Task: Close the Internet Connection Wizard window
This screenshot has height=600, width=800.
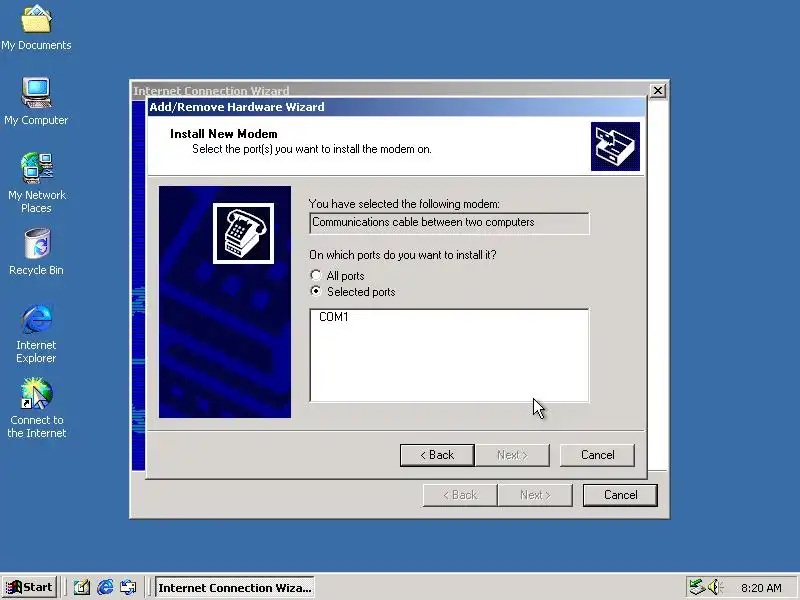Action: 658,91
